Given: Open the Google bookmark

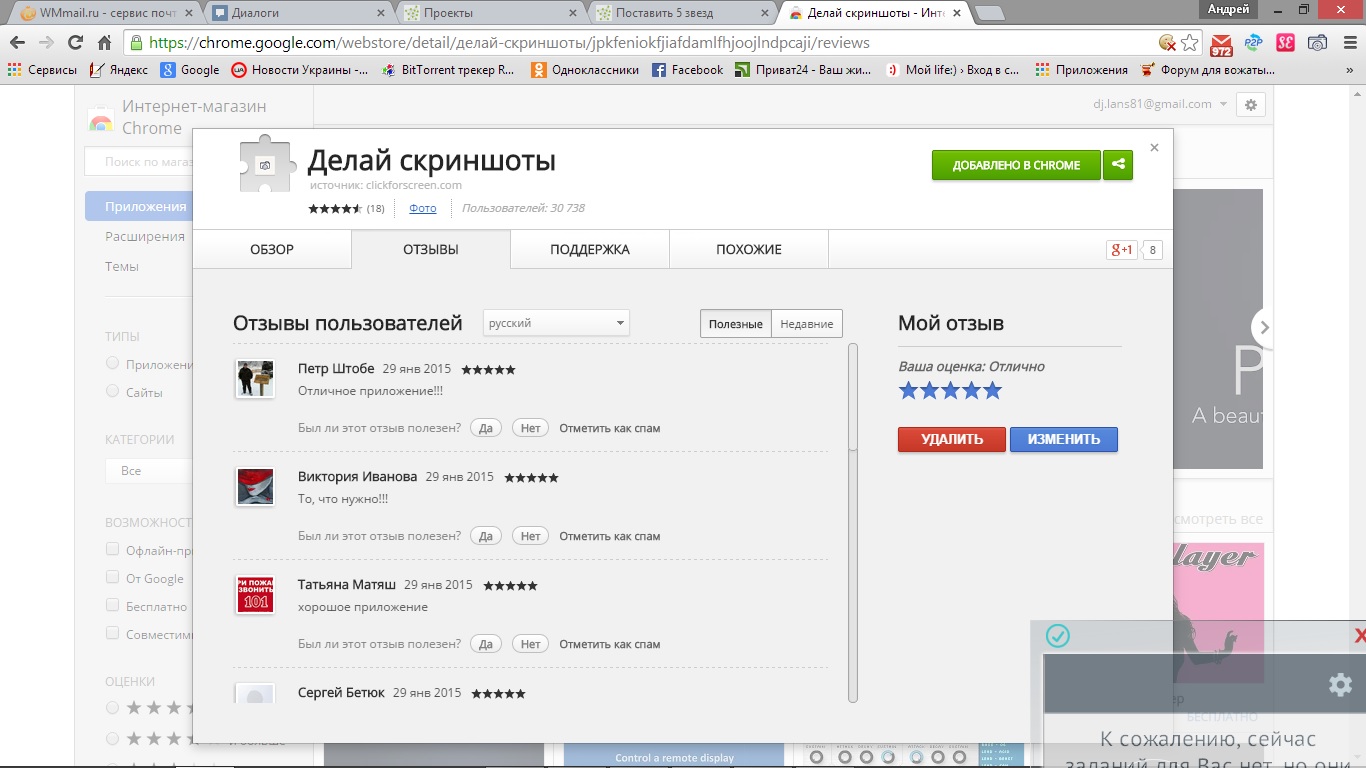Looking at the screenshot, I should tap(190, 70).
